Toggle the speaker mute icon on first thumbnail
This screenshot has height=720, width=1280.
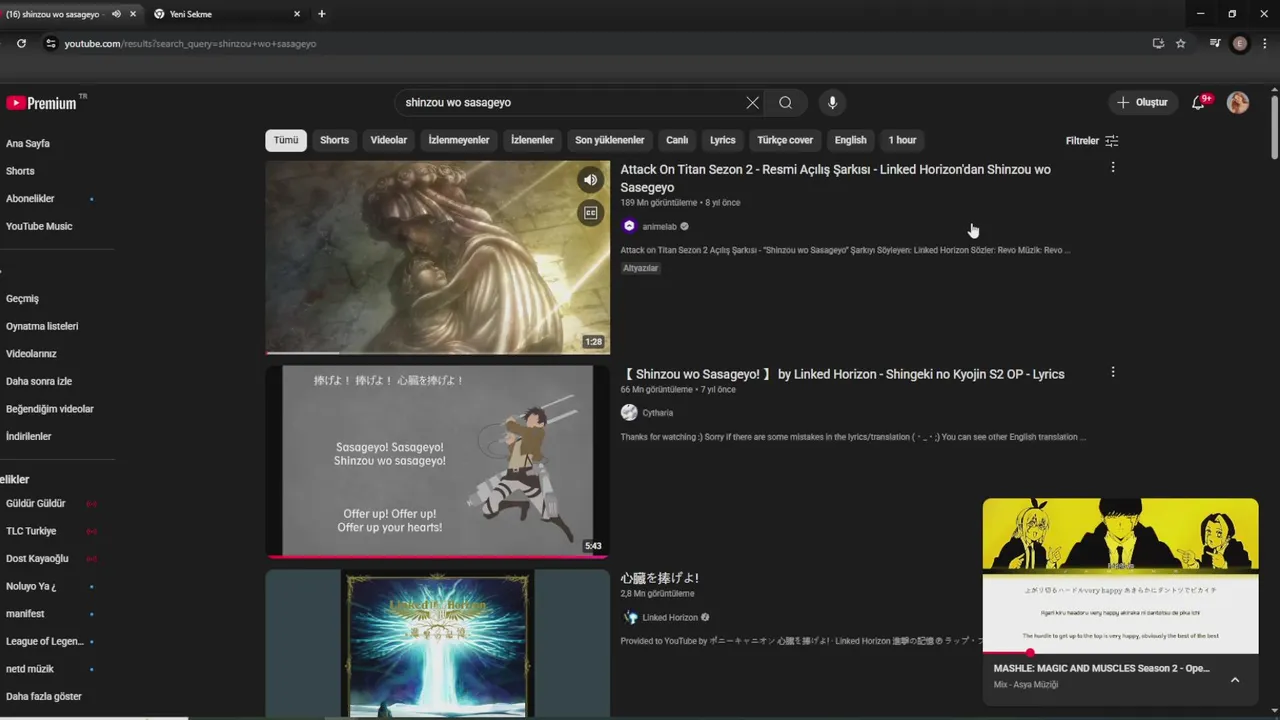click(591, 180)
